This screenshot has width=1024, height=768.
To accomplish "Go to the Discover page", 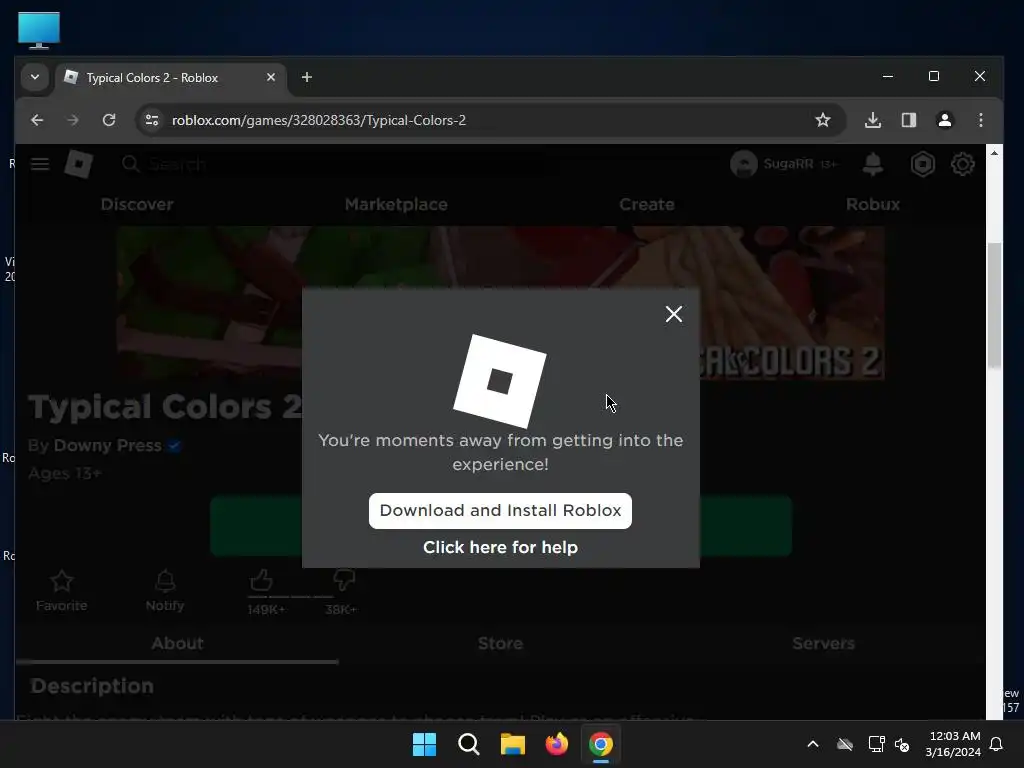I will (137, 204).
